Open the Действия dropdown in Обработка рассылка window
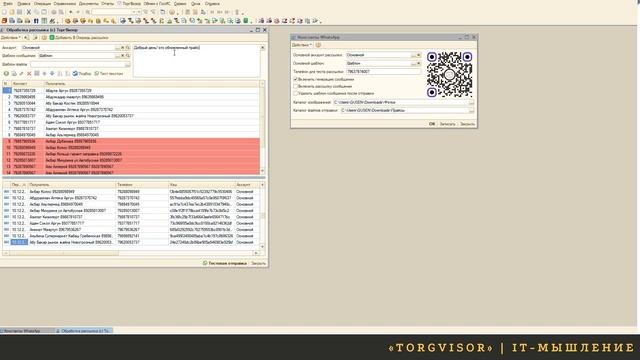Viewport: 640px width, 360px height. [10, 38]
